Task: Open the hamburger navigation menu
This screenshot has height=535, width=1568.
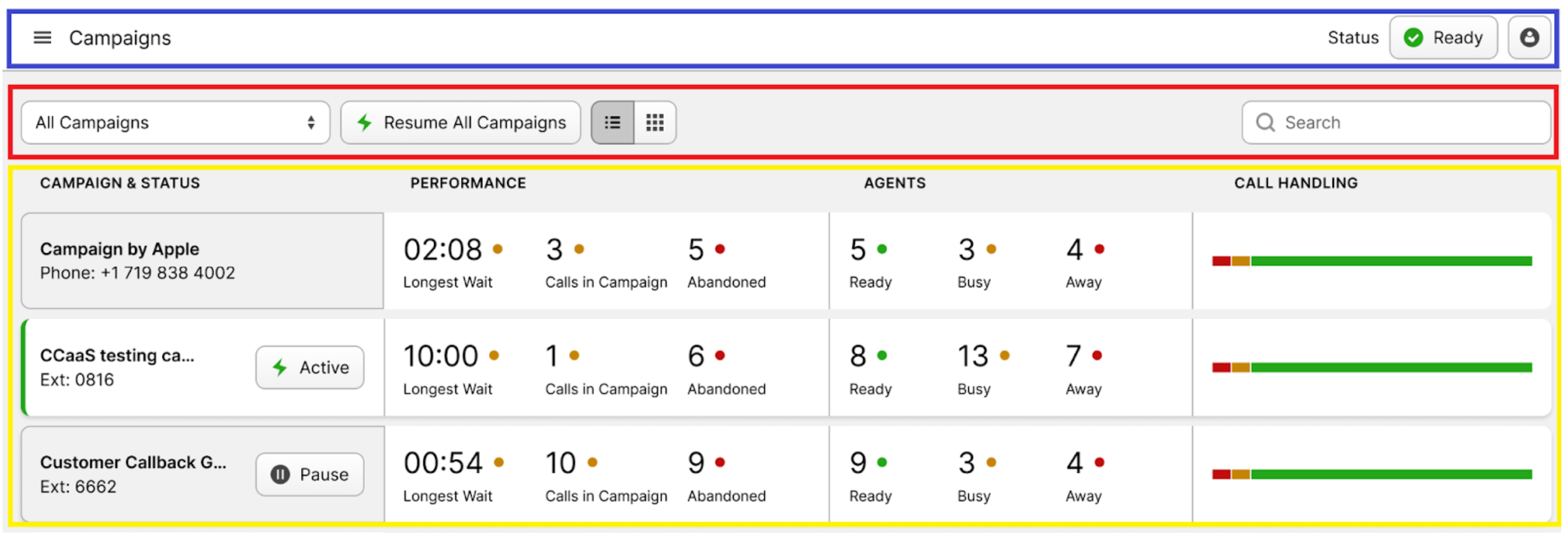Action: pyautogui.click(x=42, y=38)
